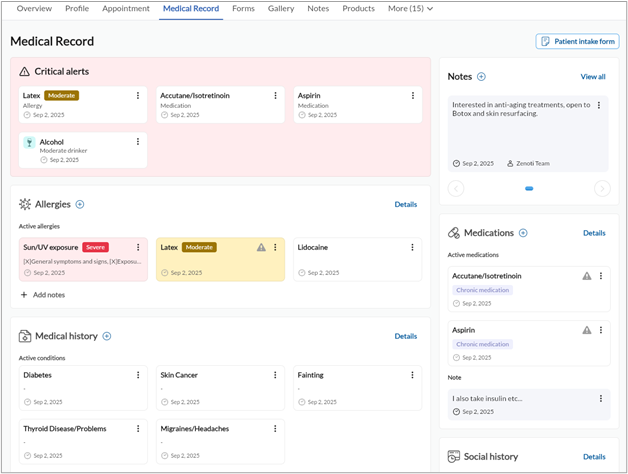Open options for Fainting condition
This screenshot has width=628, height=474.
[x=412, y=375]
